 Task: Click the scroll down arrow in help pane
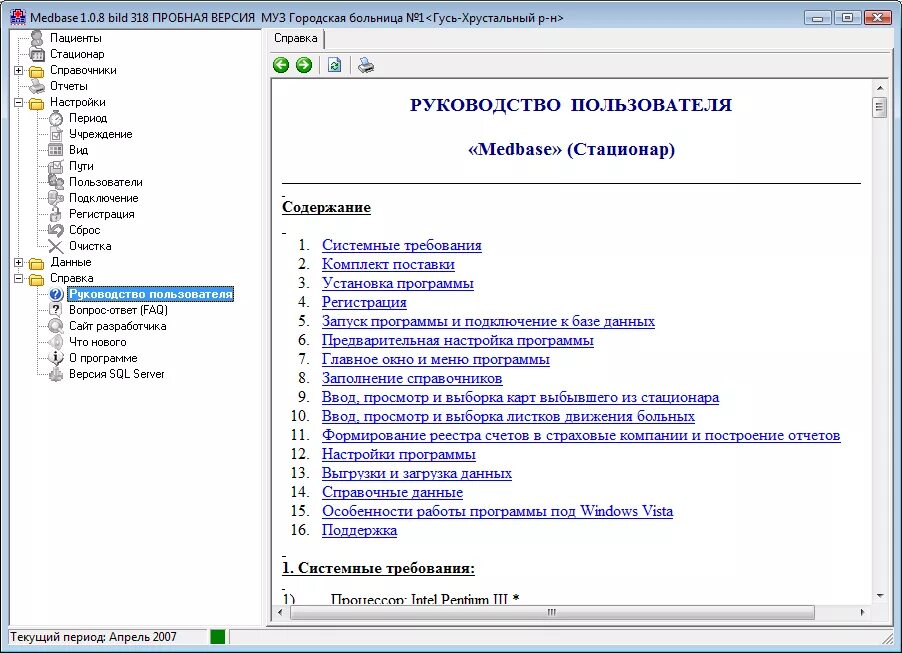pos(880,596)
